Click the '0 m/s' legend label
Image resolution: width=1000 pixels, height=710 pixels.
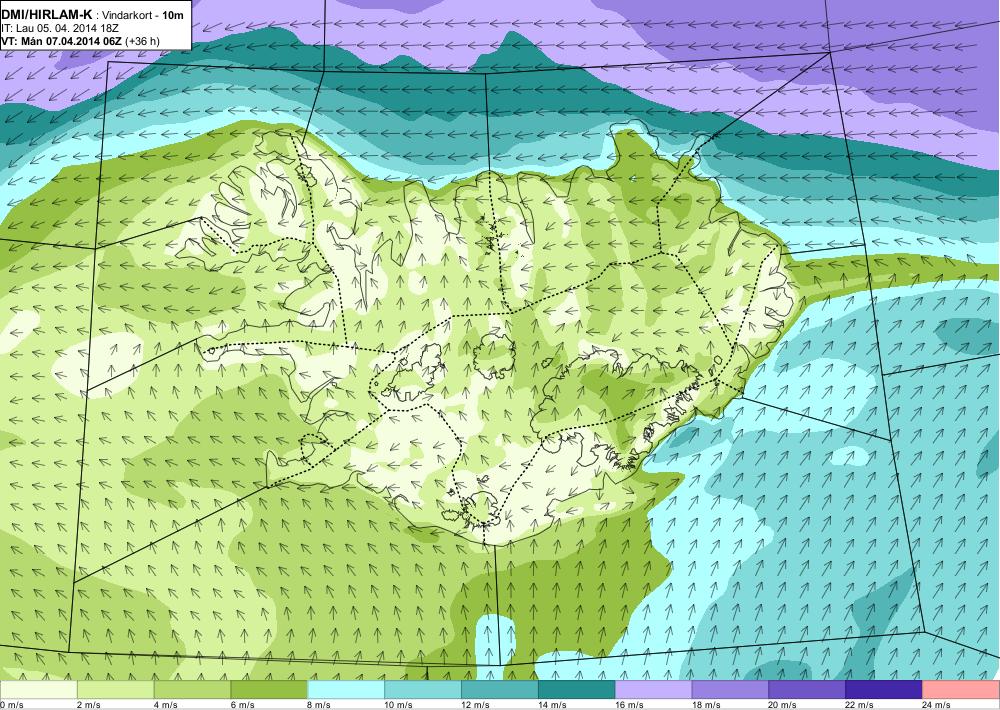[x=12, y=705]
